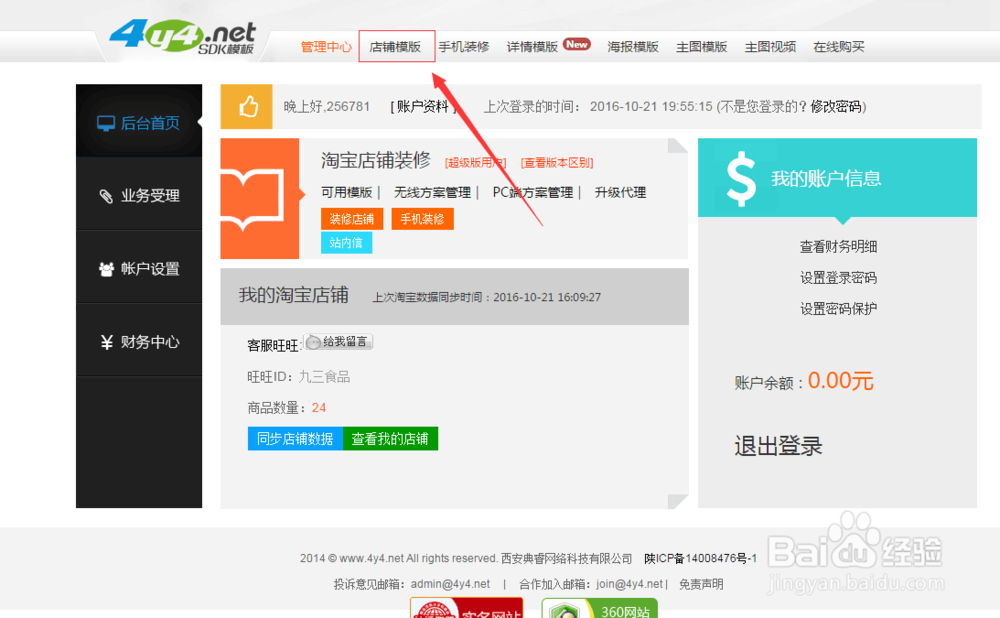Click the 淘宝店铺装修 heading

(376, 160)
